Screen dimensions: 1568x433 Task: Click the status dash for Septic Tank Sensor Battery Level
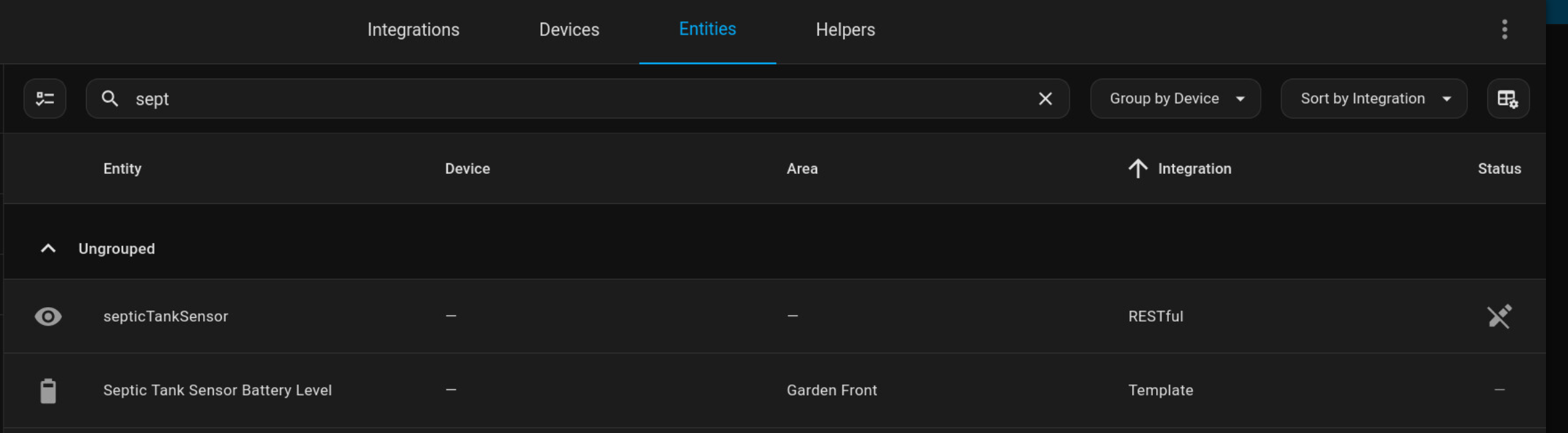coord(1500,390)
